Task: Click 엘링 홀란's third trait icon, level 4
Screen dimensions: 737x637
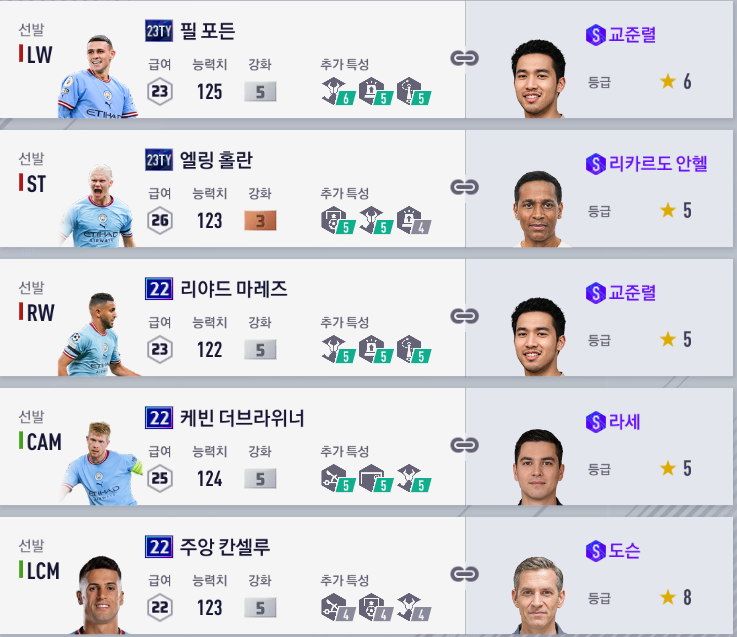Action: click(x=414, y=220)
